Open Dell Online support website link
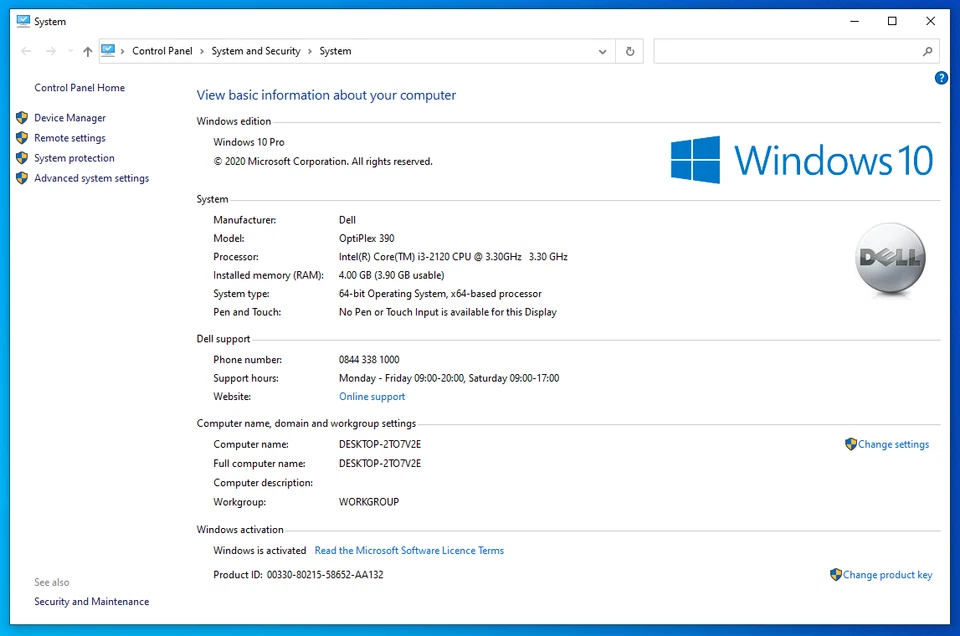Viewport: 960px width, 636px height. click(372, 397)
